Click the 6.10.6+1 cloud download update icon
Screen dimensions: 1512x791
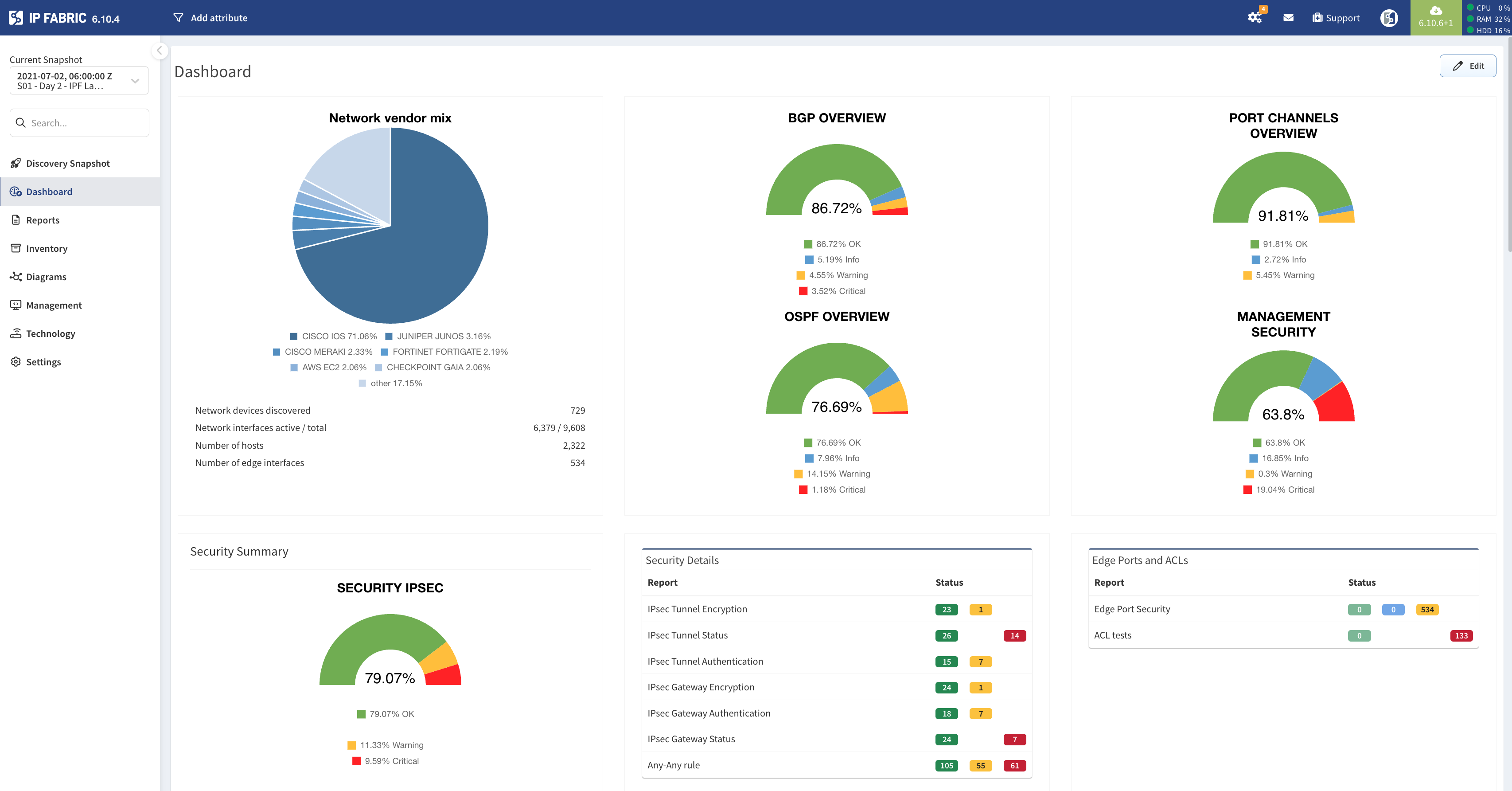(1436, 11)
